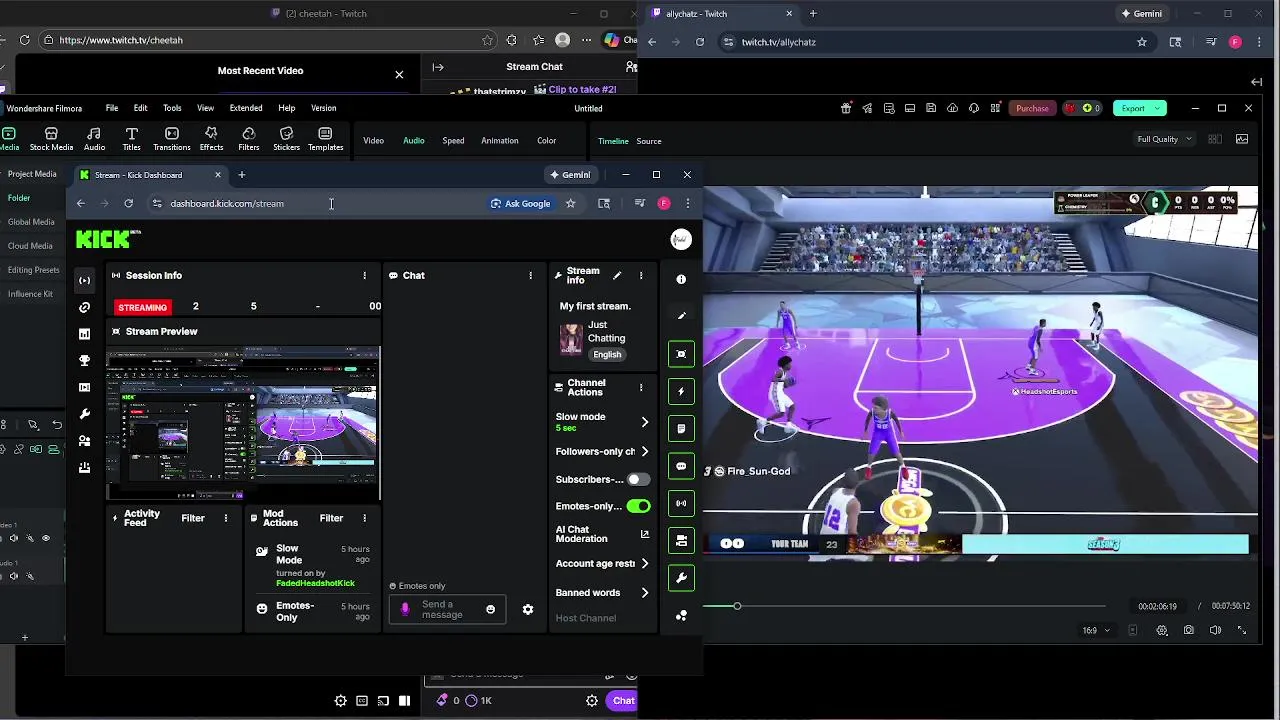The image size is (1280, 720).
Task: Click the Filmora scope waveform icon
Action: [x=1242, y=139]
